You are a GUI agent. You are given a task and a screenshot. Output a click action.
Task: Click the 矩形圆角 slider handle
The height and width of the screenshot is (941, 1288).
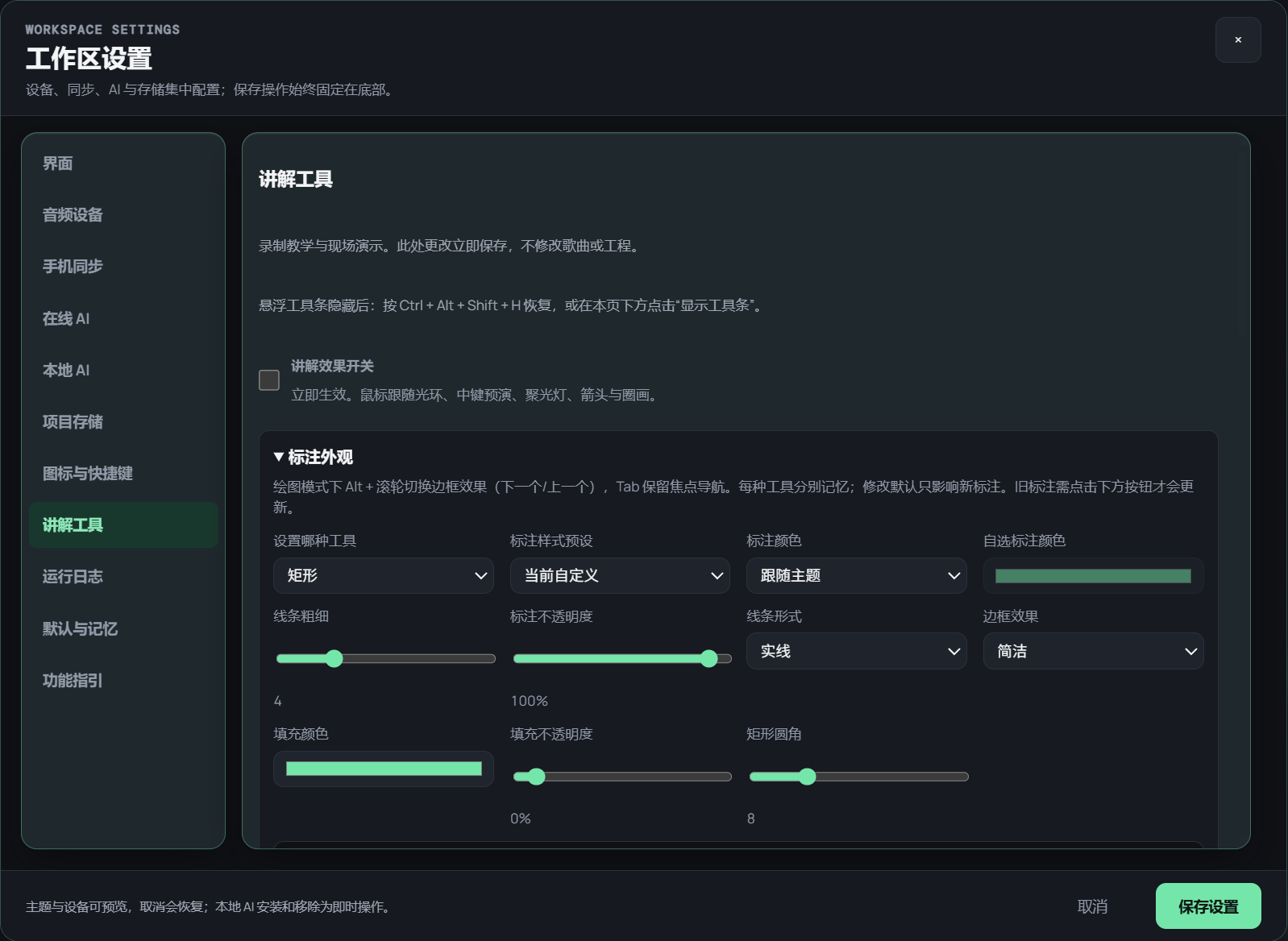point(807,777)
